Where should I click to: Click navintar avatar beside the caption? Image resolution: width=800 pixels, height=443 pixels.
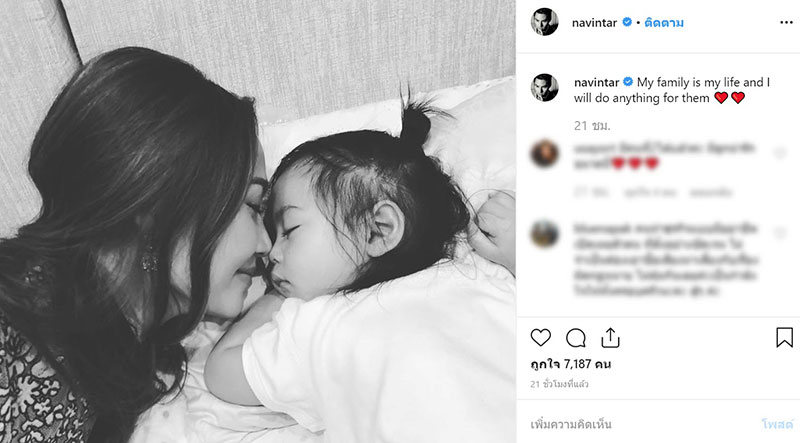(x=544, y=88)
